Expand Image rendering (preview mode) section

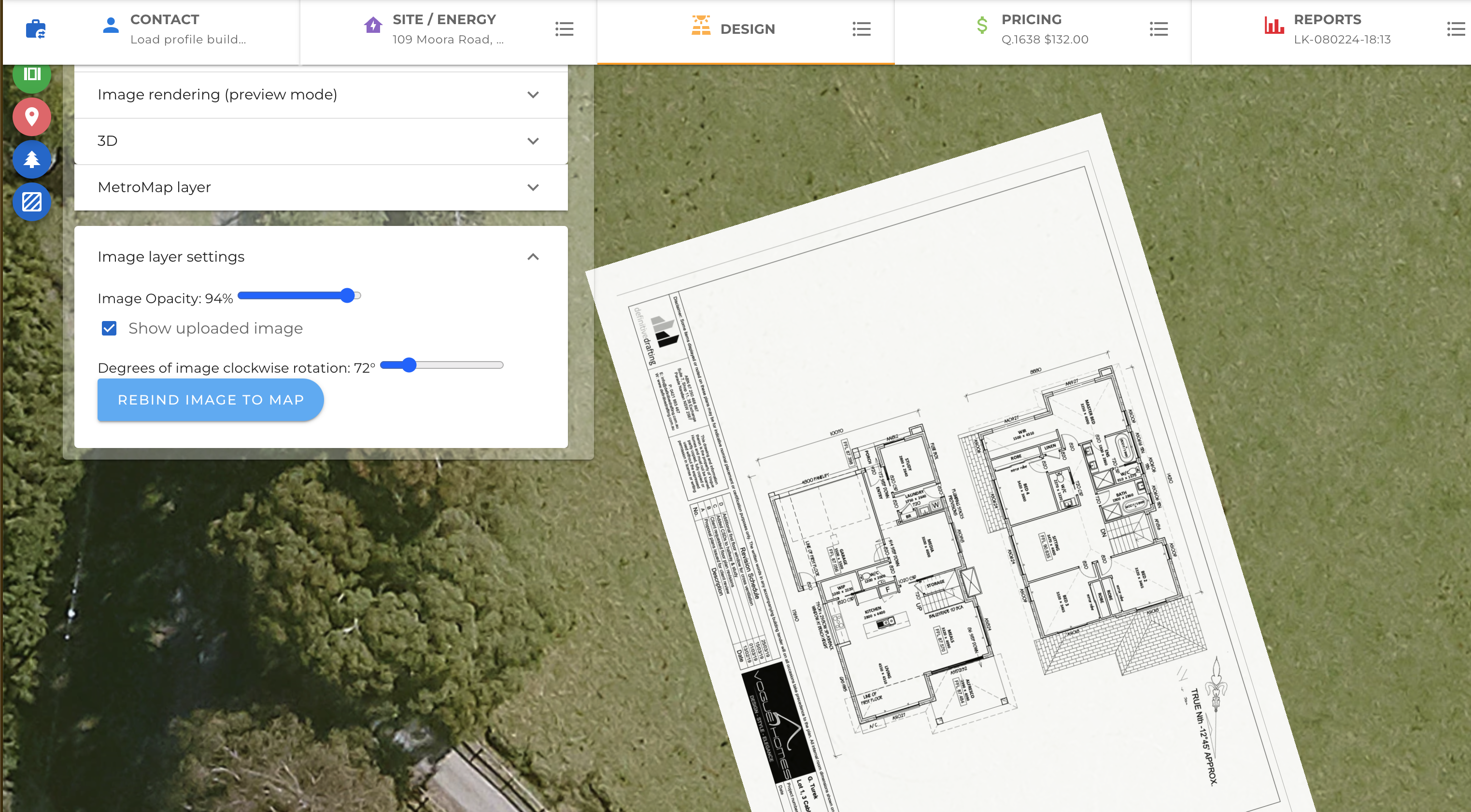321,95
